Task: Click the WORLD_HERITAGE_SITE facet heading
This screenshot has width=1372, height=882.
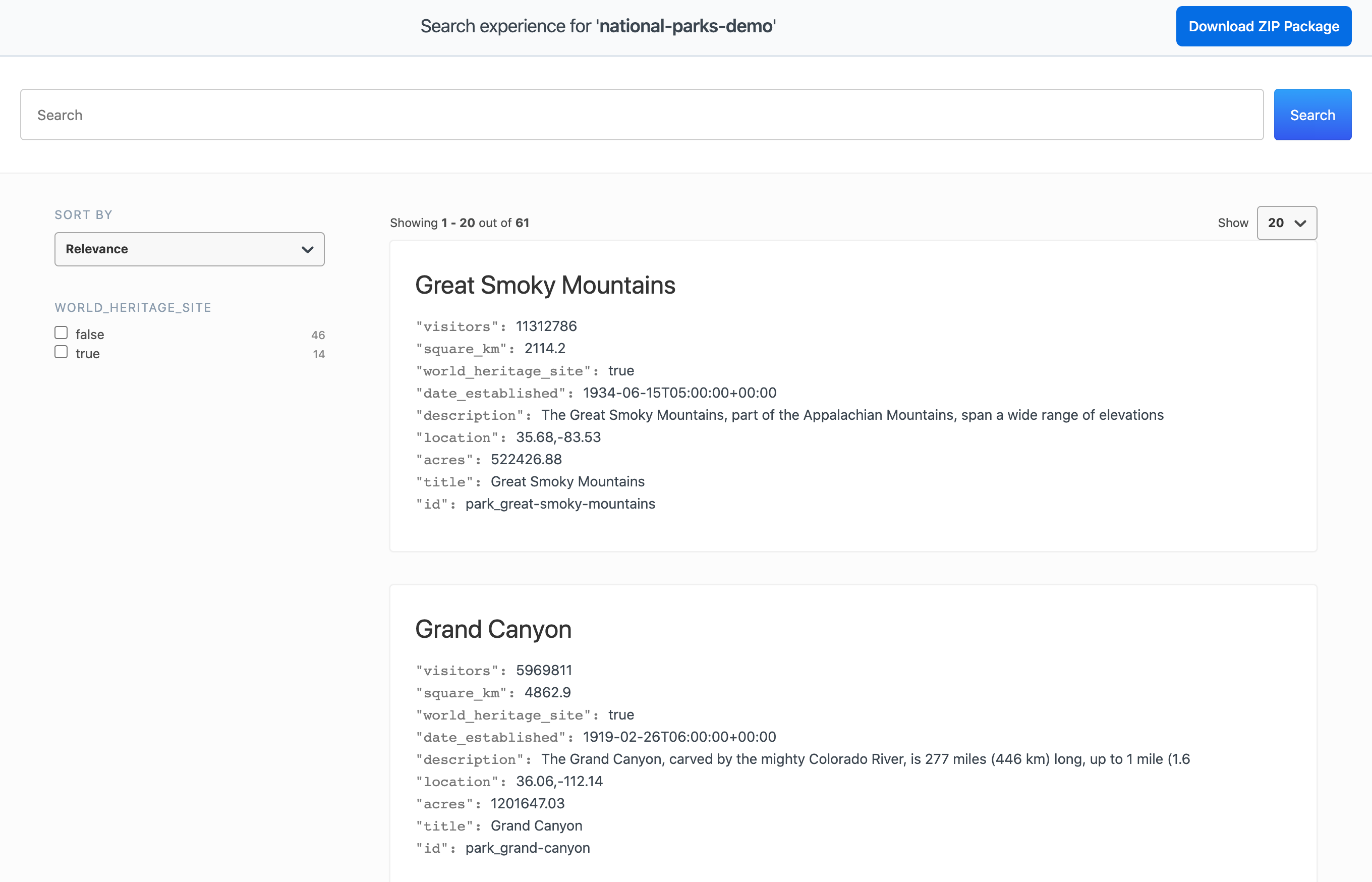Action: coord(133,308)
